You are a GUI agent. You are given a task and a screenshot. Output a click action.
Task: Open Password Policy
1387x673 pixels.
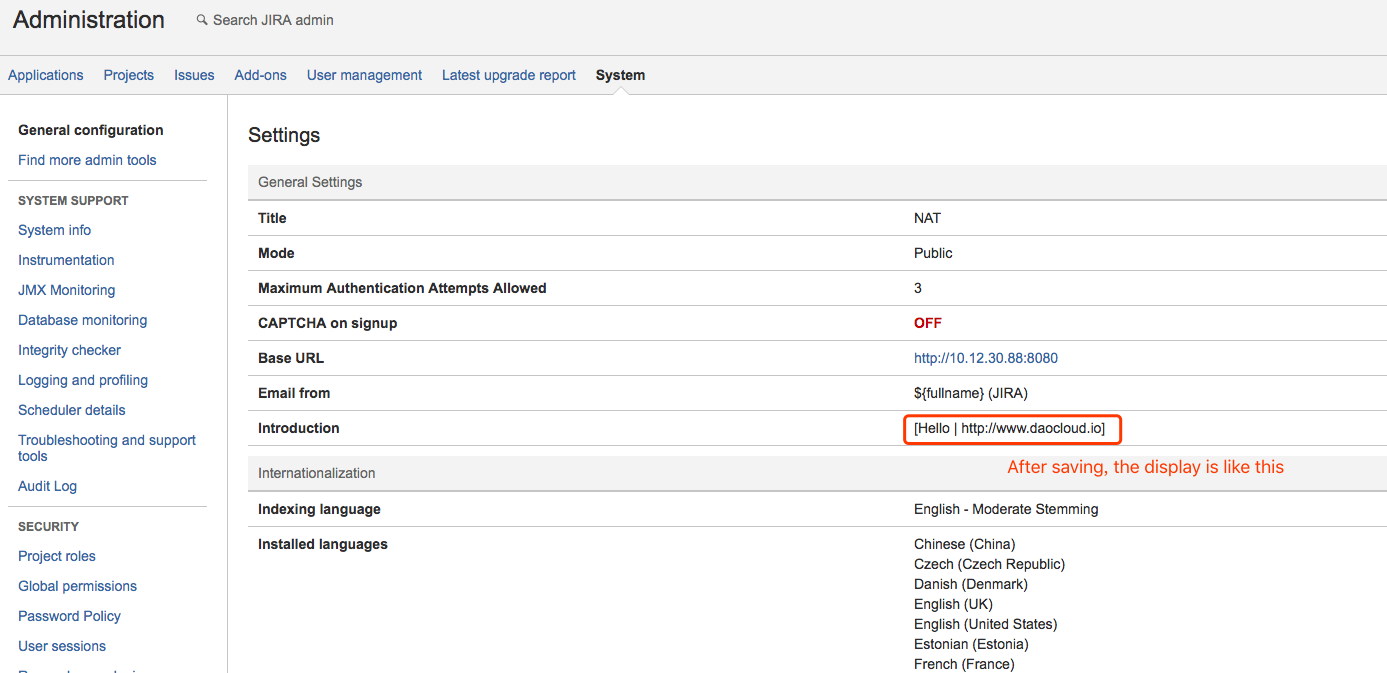[69, 616]
